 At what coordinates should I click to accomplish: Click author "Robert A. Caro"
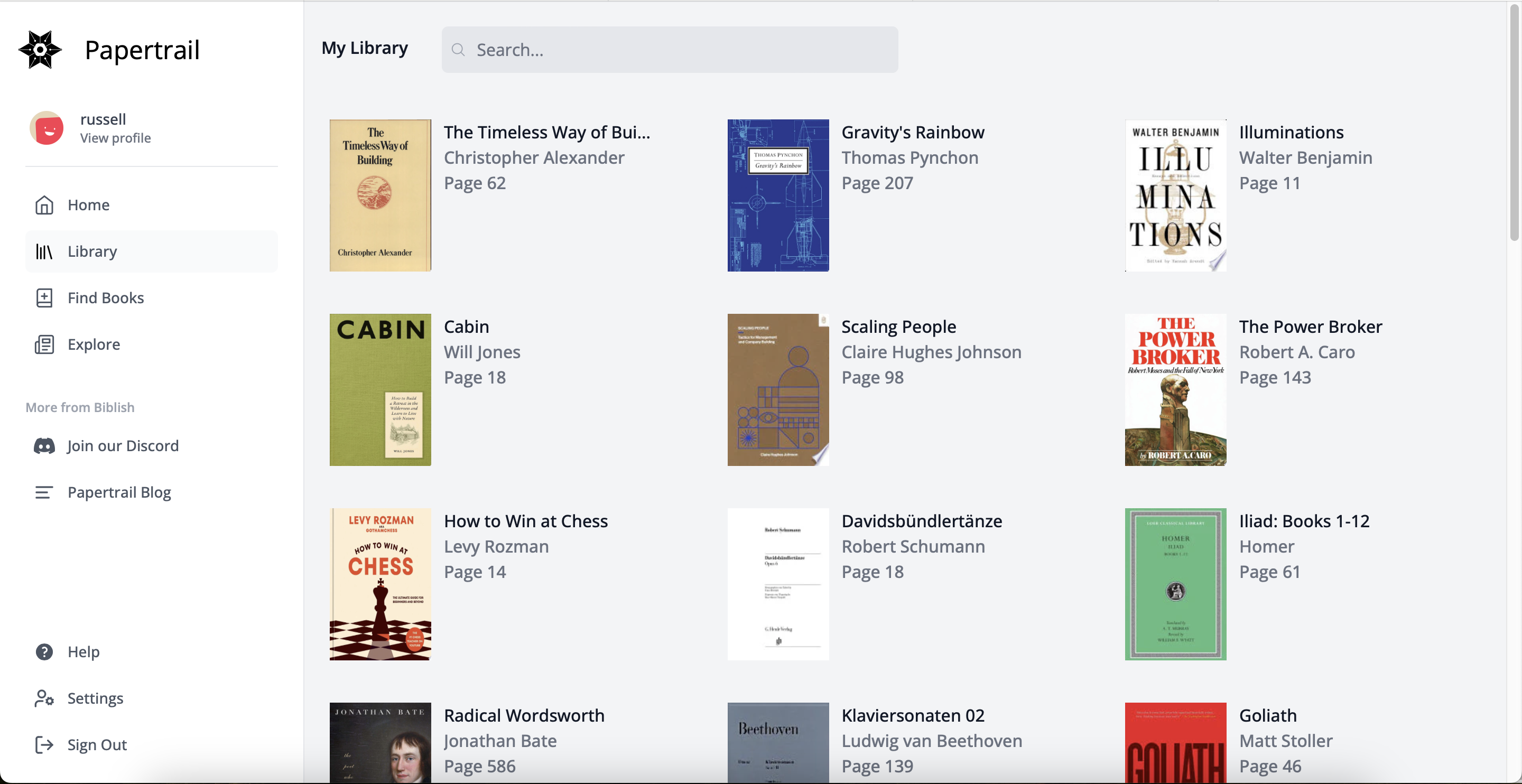click(1297, 352)
